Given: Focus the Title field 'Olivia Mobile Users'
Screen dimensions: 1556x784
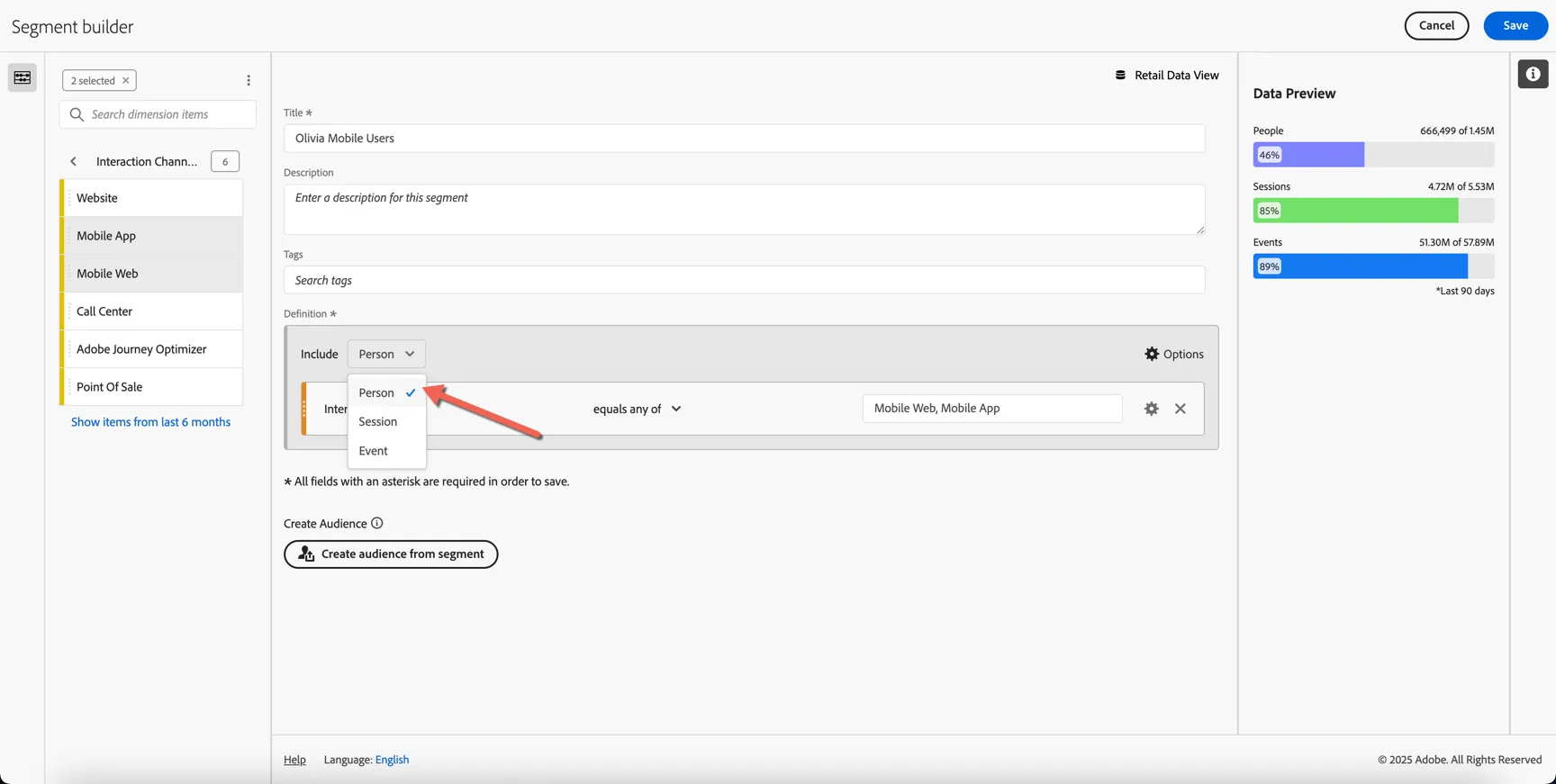Looking at the screenshot, I should click(744, 139).
